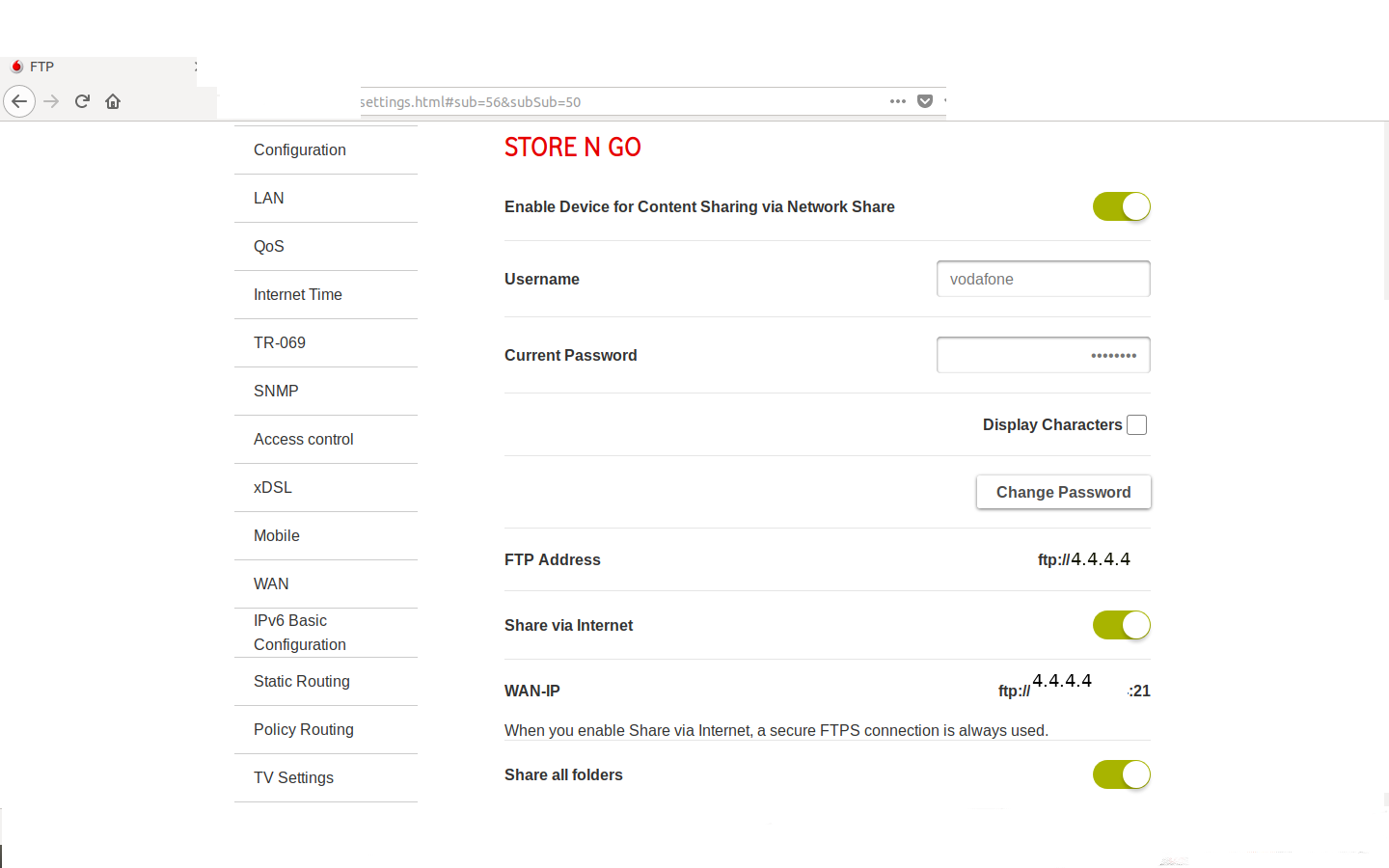The image size is (1389, 868).
Task: Click the URL address bar
Action: click(x=617, y=101)
